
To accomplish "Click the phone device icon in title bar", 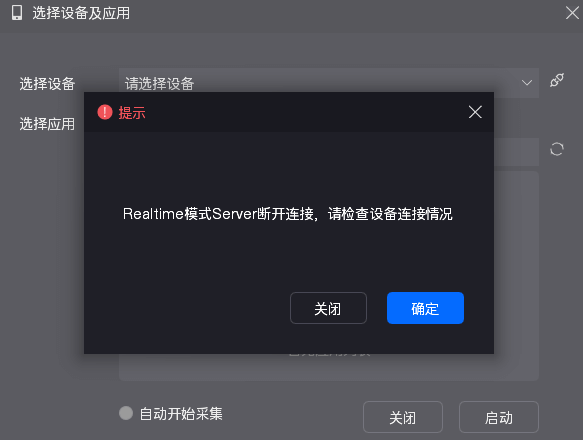I will coord(17,13).
